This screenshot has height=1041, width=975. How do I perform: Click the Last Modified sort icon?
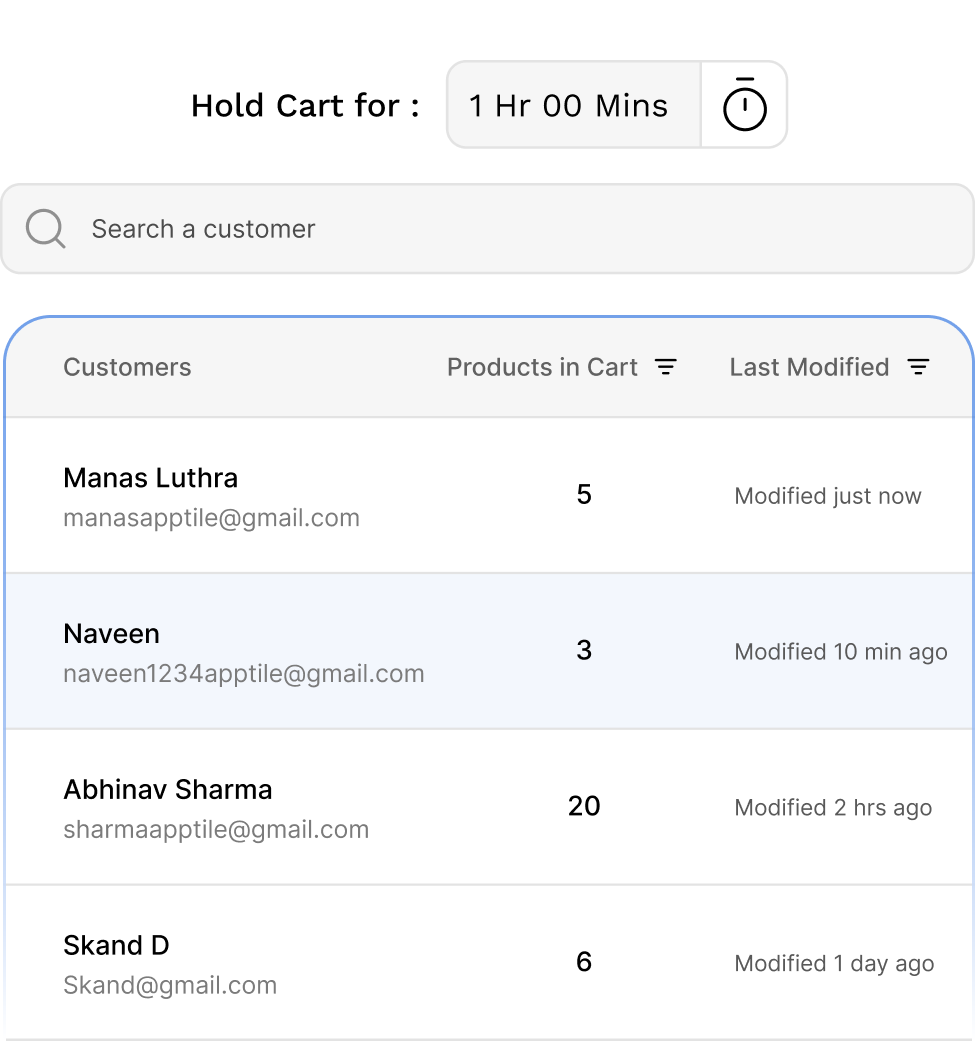point(918,367)
